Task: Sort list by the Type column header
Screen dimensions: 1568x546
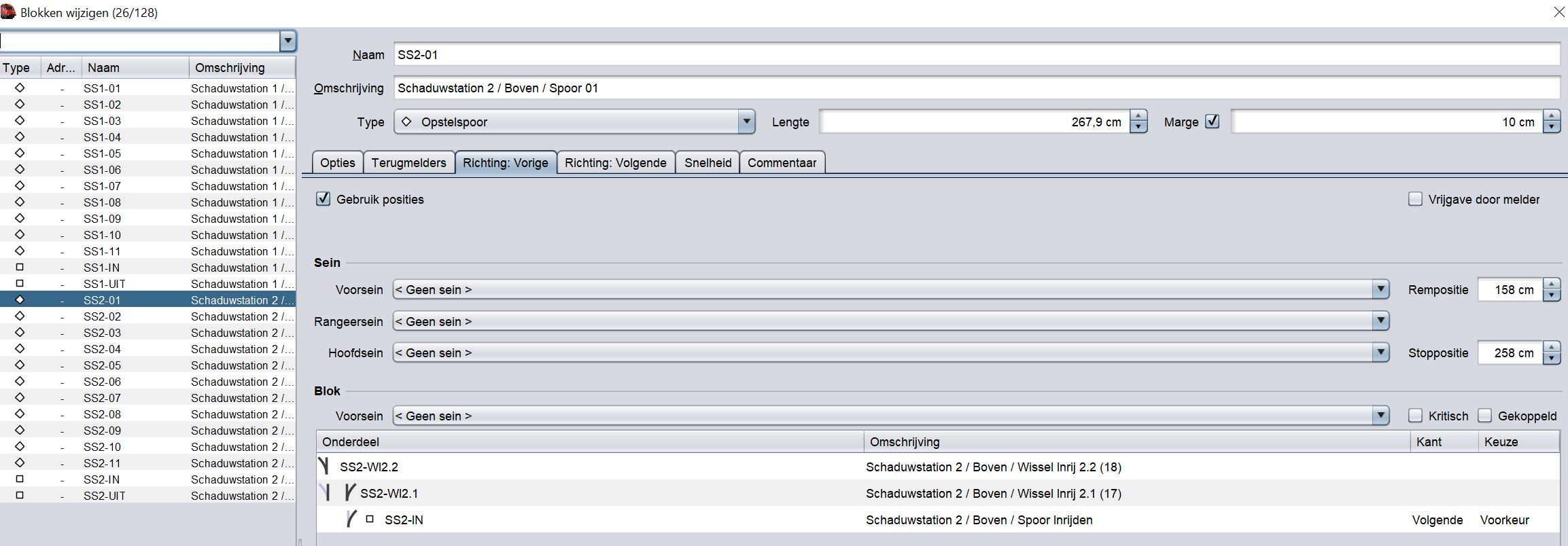Action: (x=20, y=67)
